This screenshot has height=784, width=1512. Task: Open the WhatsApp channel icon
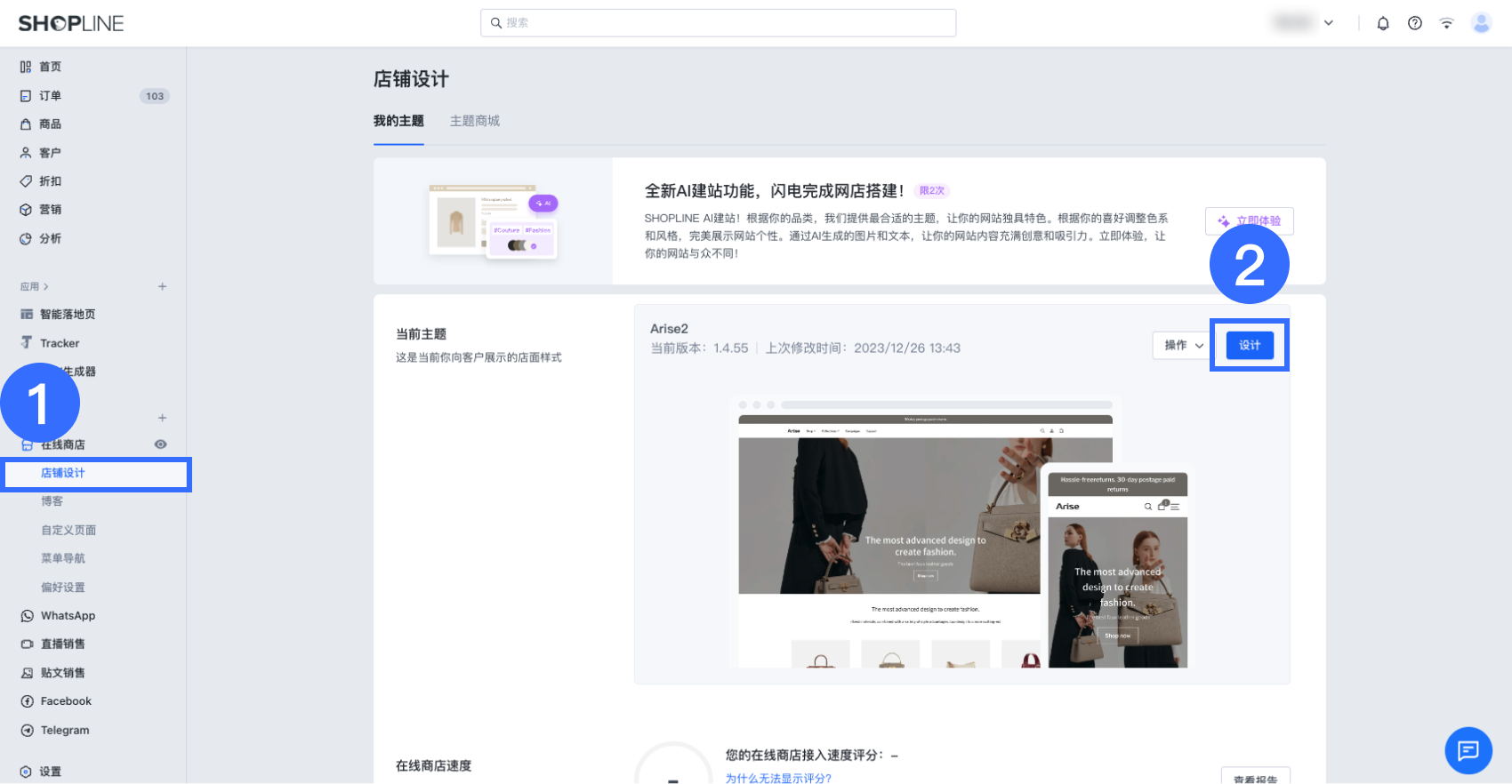pyautogui.click(x=28, y=616)
